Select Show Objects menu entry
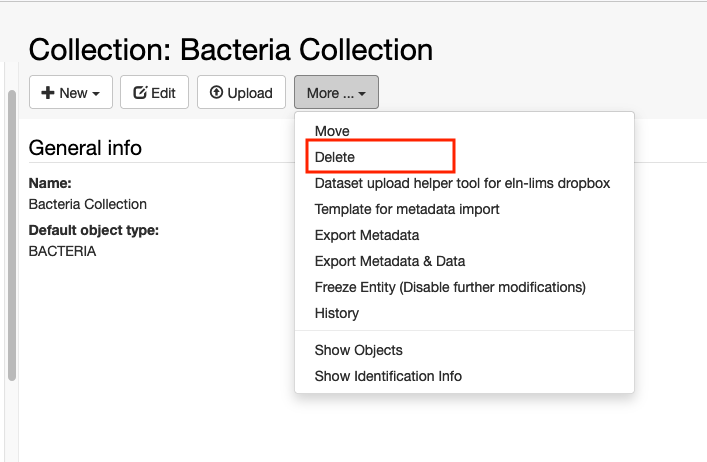This screenshot has width=707, height=462. (358, 350)
